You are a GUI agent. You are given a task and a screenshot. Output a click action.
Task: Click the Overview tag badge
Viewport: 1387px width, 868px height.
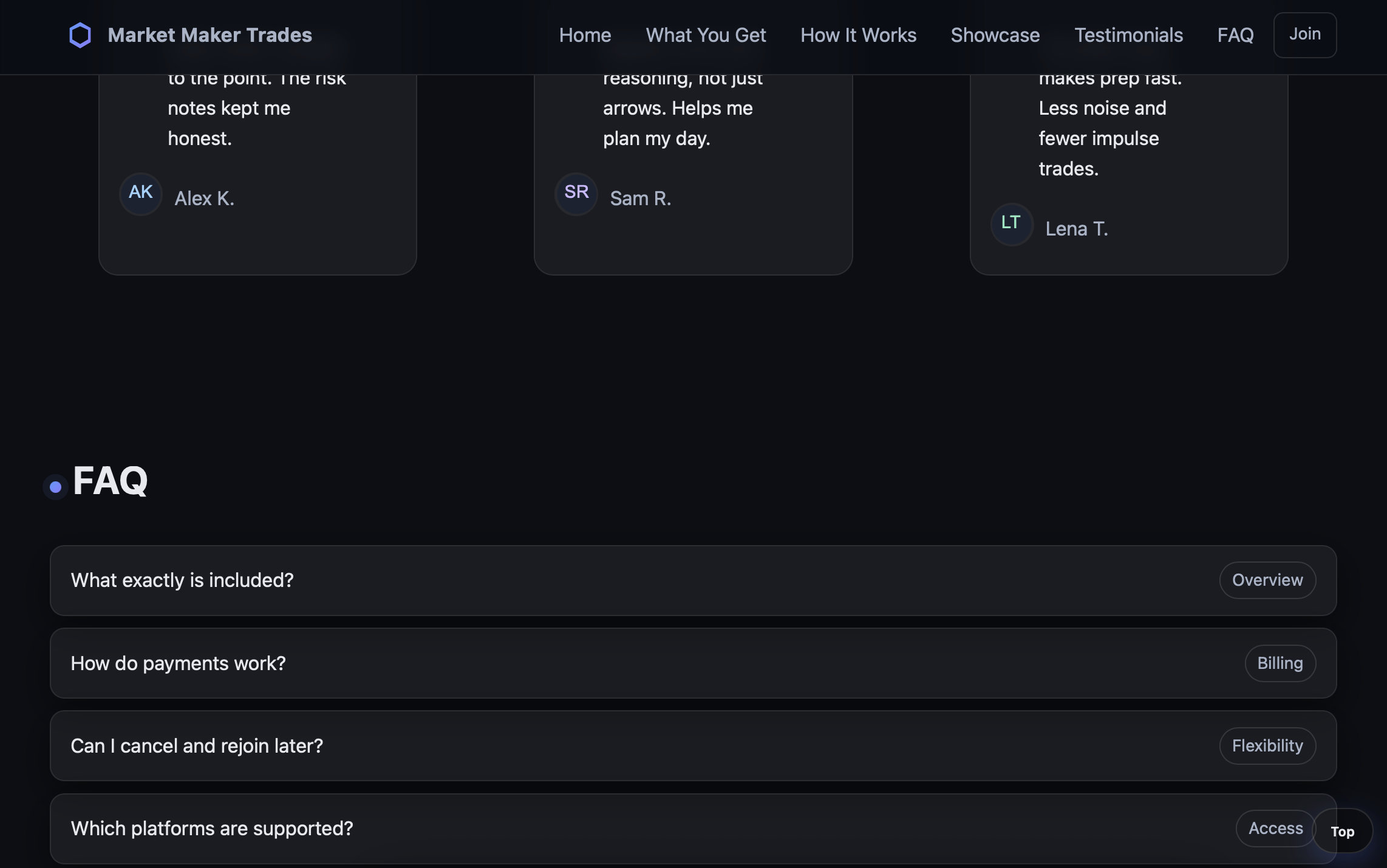tap(1267, 580)
